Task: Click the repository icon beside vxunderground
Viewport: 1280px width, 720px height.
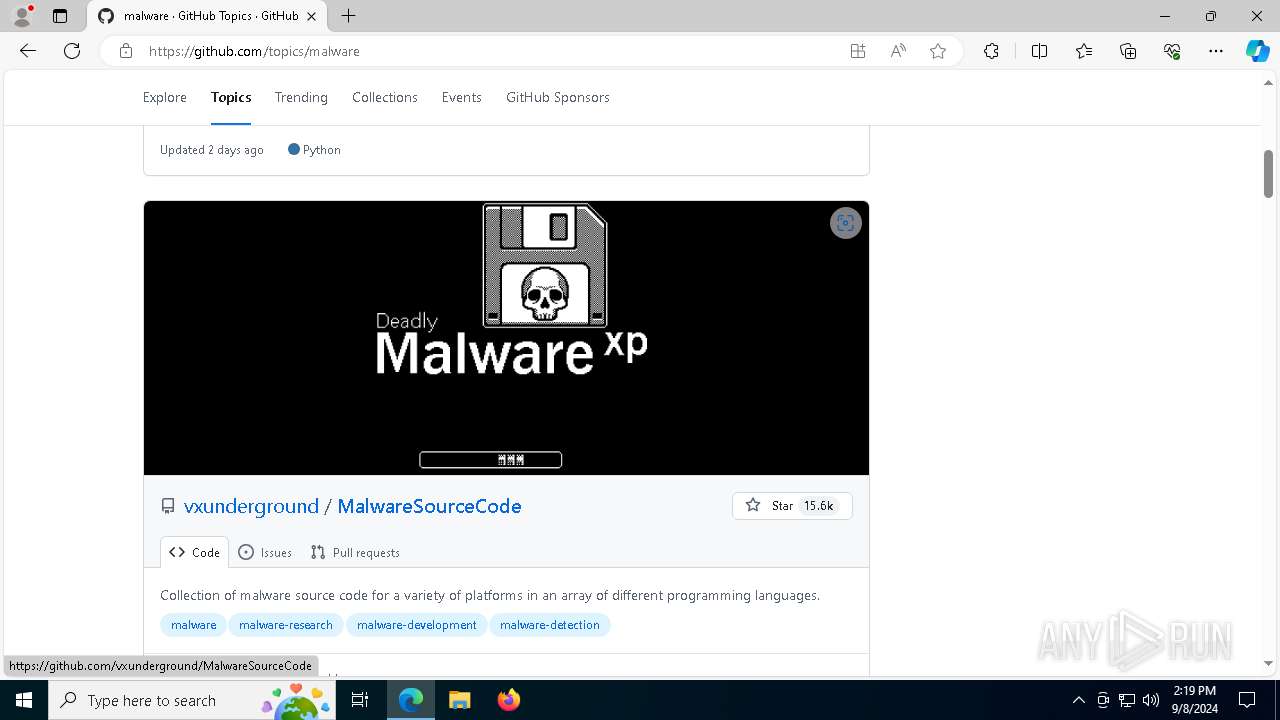Action: pyautogui.click(x=168, y=507)
